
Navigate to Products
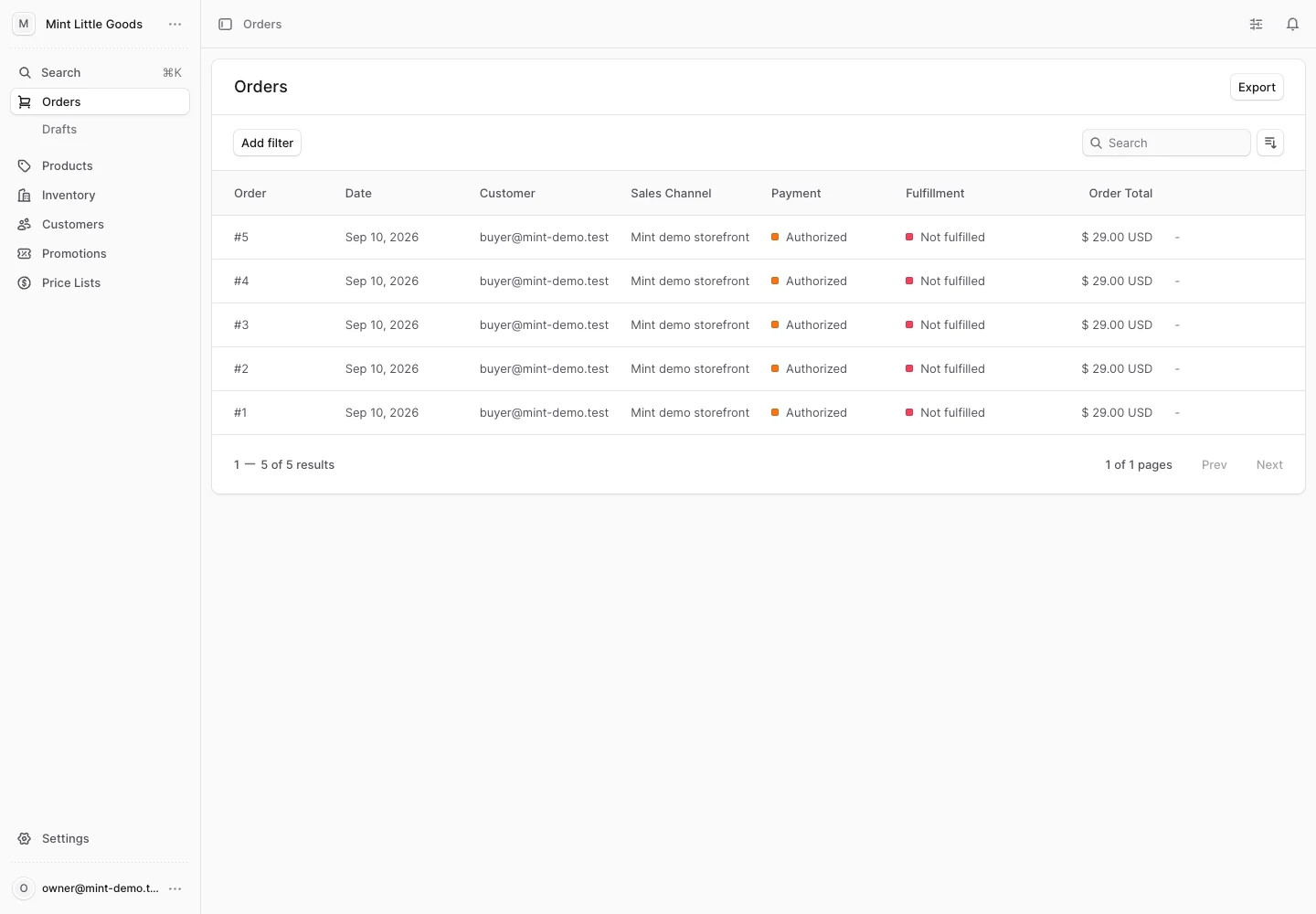[x=100, y=165]
